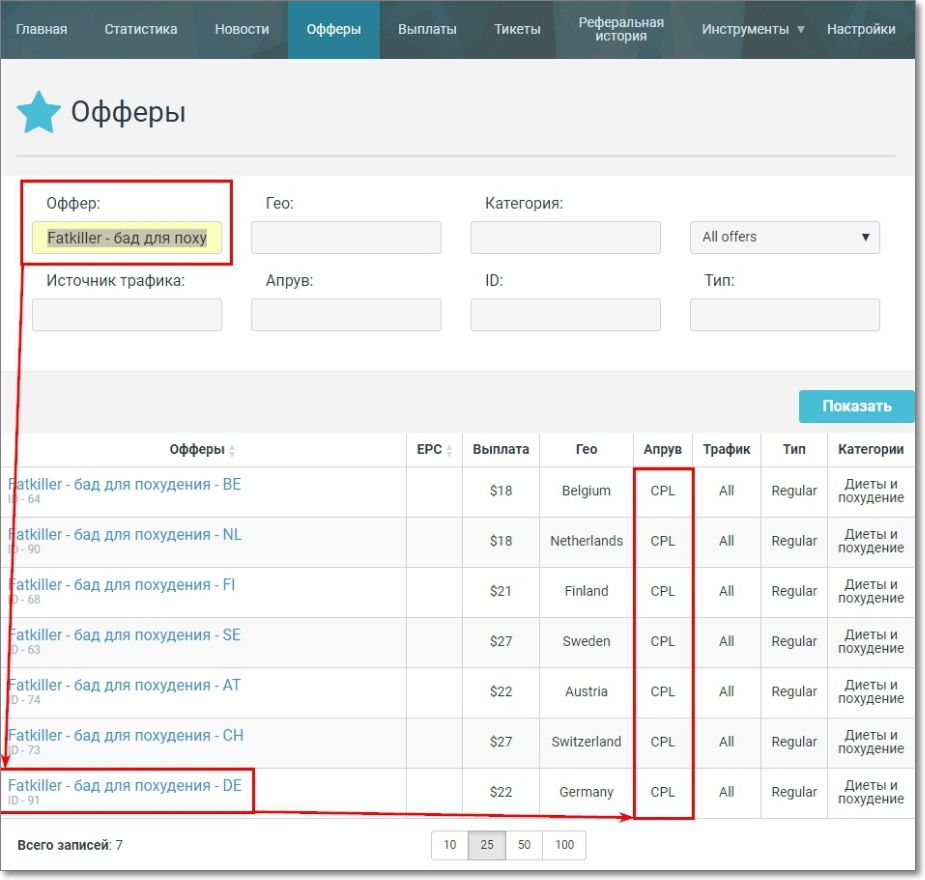Click the Показать button
Image resolution: width=925 pixels, height=880 pixels.
(857, 406)
